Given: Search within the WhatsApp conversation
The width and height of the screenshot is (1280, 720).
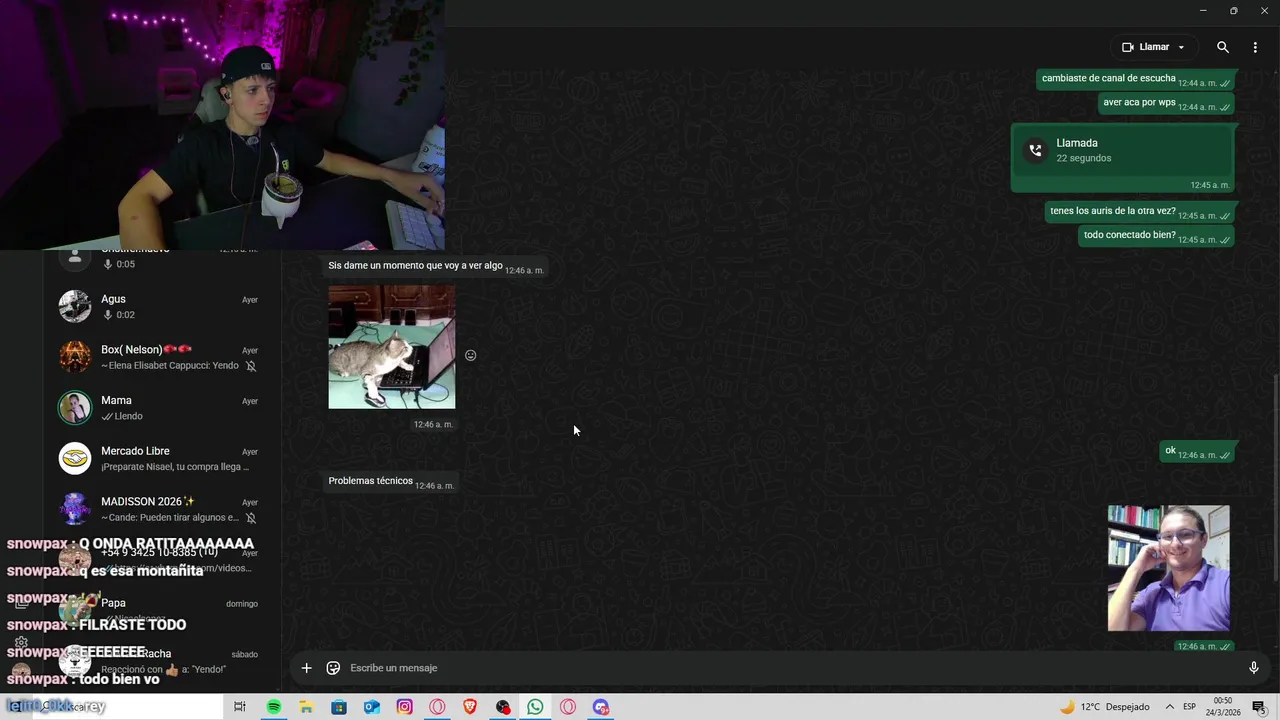Looking at the screenshot, I should click(1223, 47).
